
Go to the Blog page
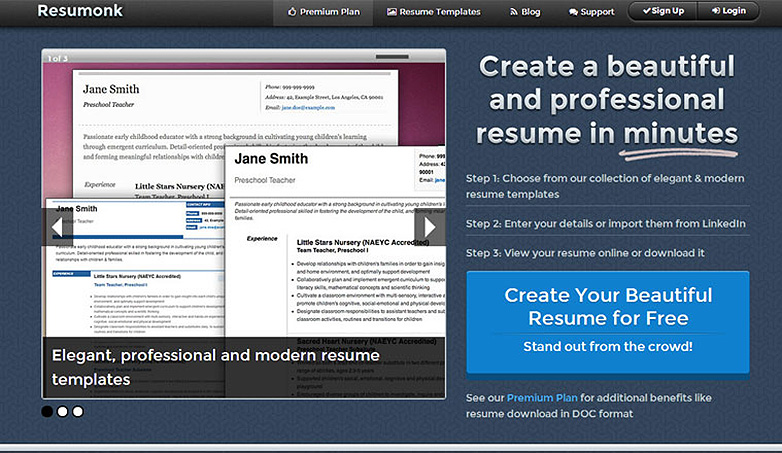525,12
